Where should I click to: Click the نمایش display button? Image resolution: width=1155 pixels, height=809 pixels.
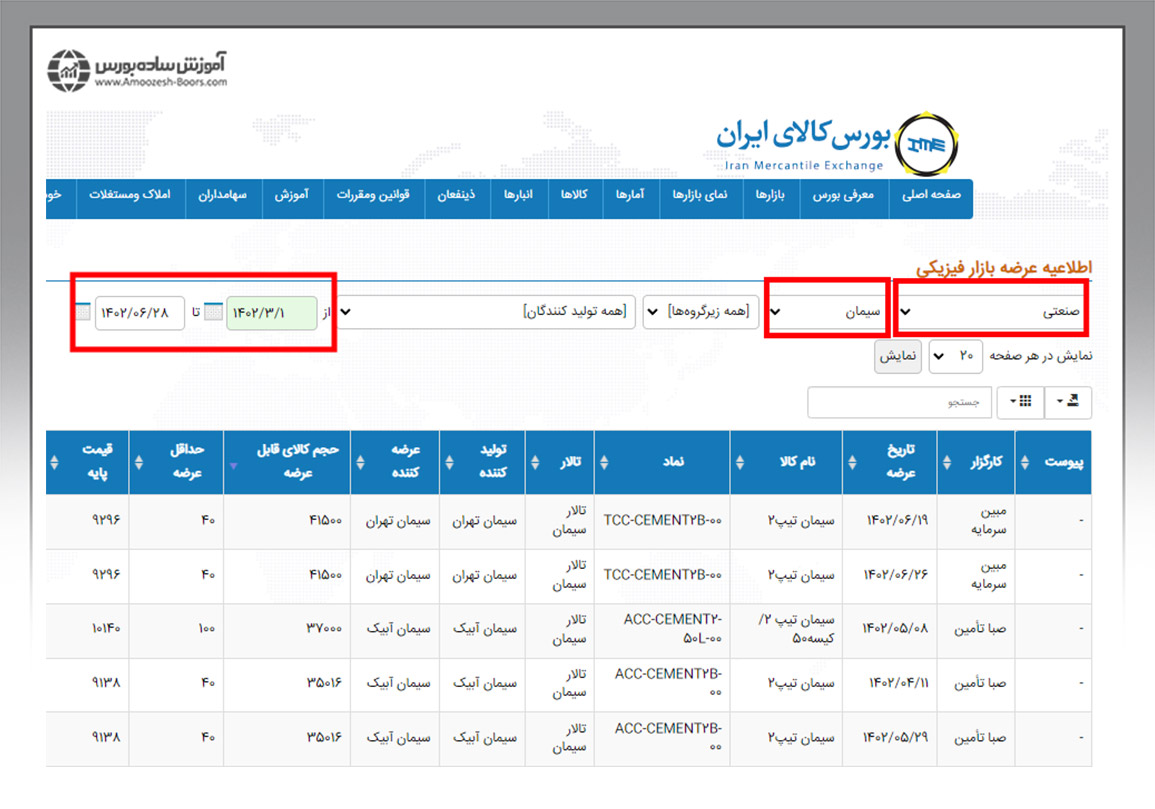click(898, 356)
